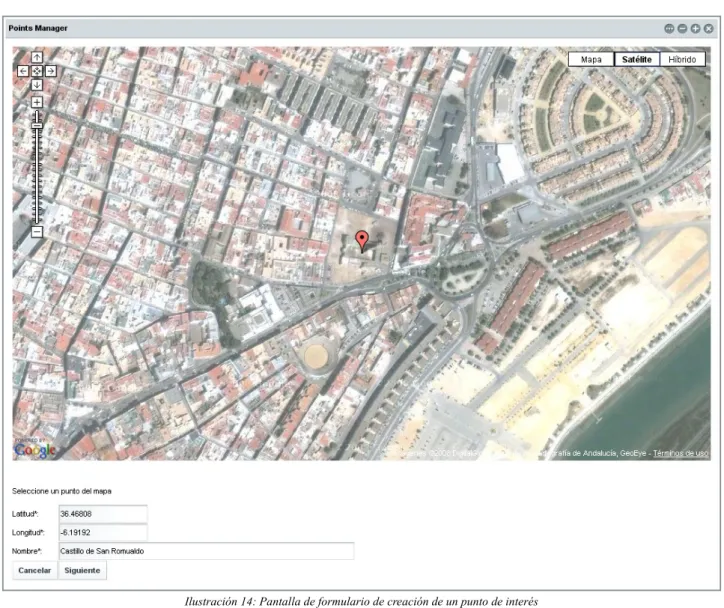The width and height of the screenshot is (724, 608).
Task: Switch to the Híbrido map view
Action: 682,60
